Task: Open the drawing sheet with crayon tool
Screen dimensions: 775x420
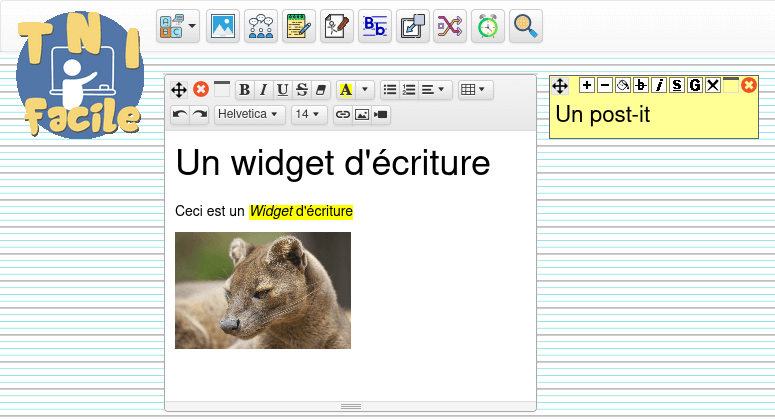Action: click(337, 26)
